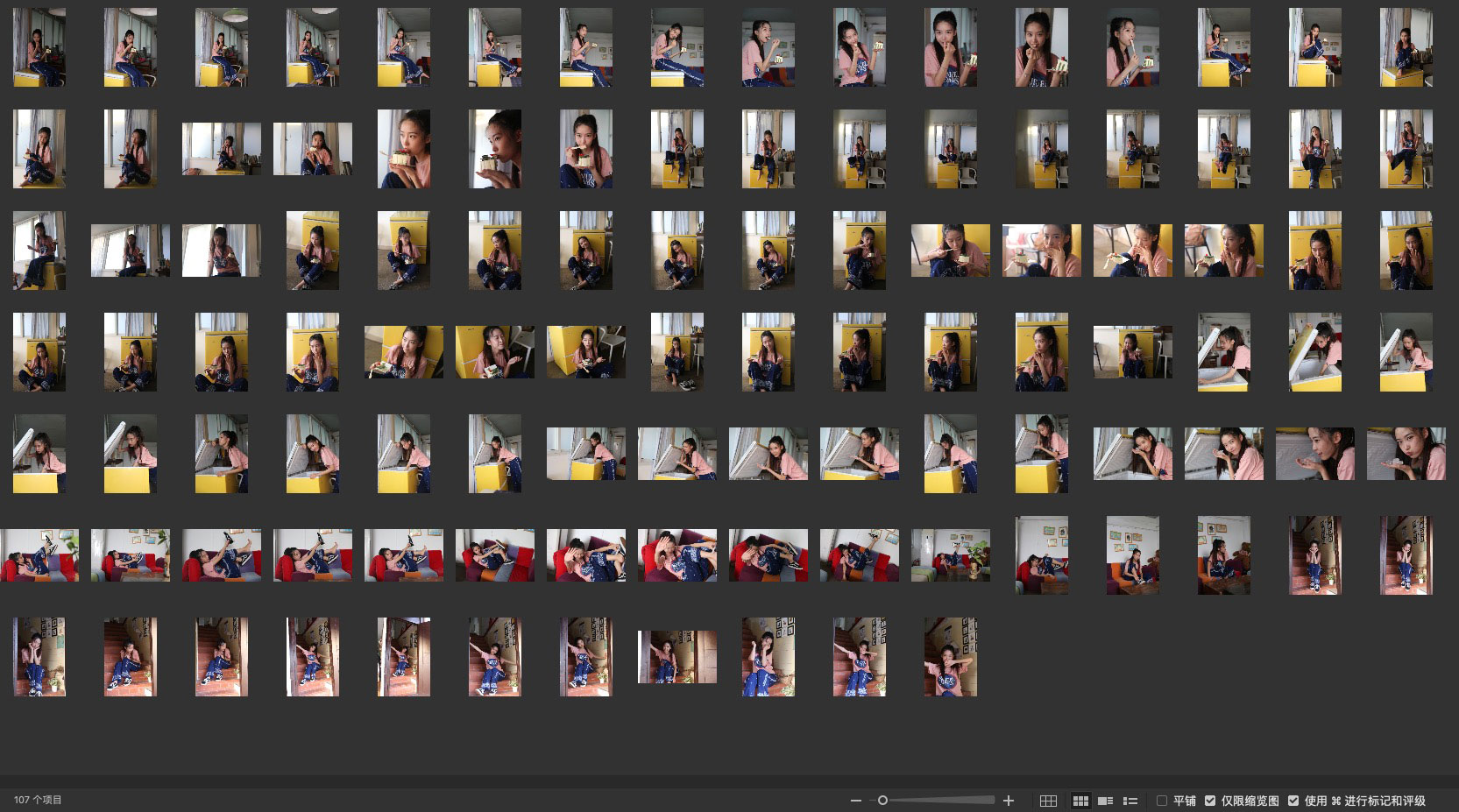Select the last thumbnail in the top row
This screenshot has height=812, width=1459.
(x=1406, y=47)
